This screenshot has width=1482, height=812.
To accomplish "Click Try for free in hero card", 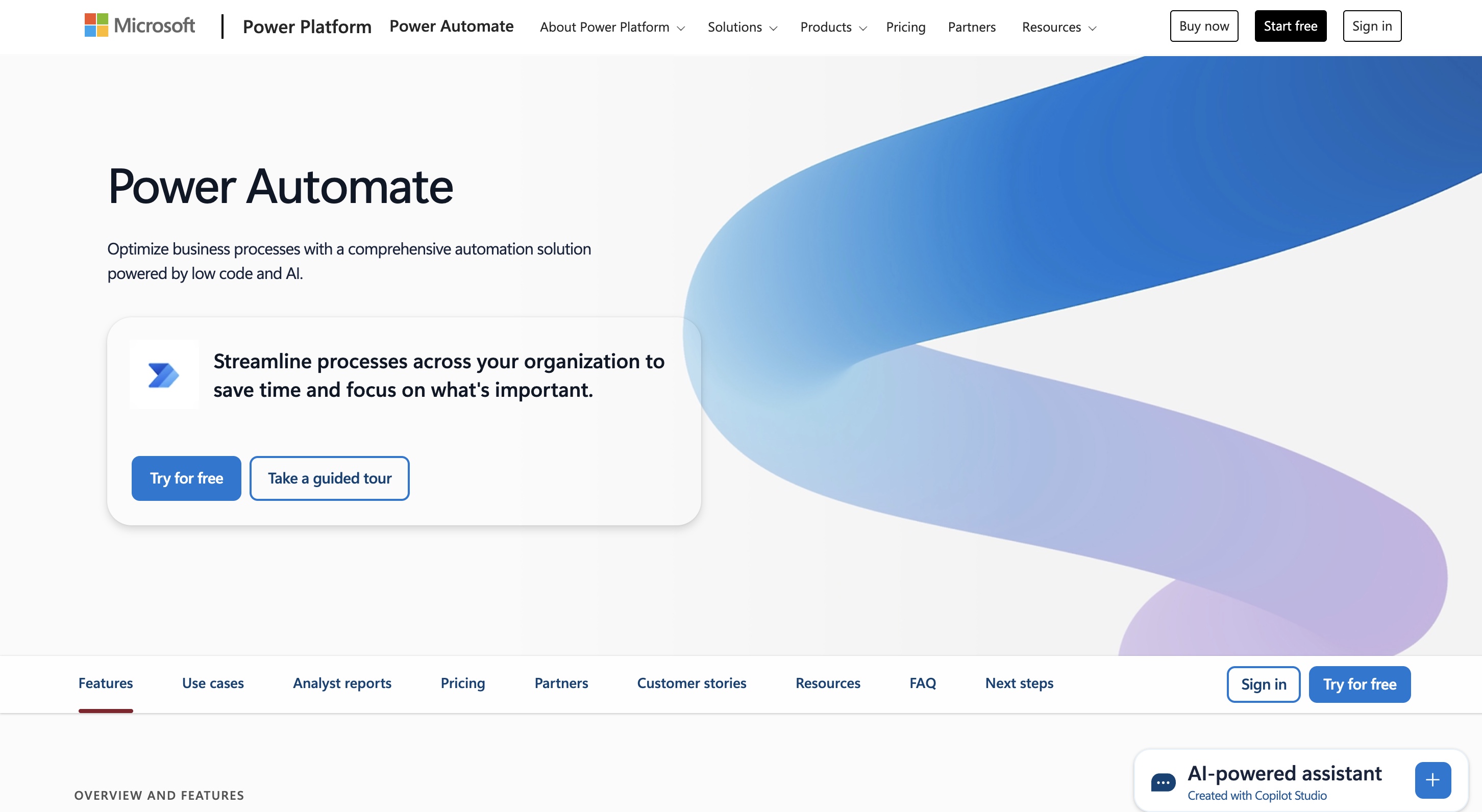I will (186, 478).
